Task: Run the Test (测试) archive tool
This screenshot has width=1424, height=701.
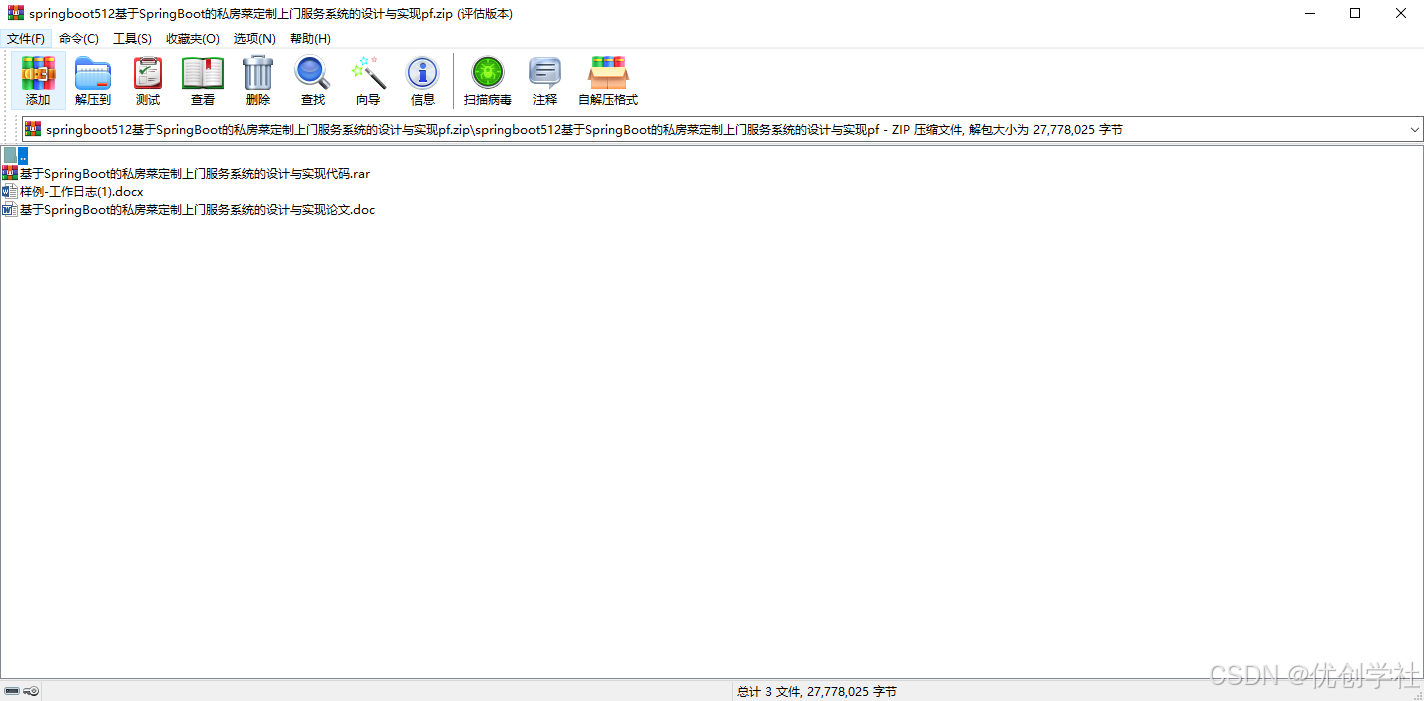Action: 148,73
